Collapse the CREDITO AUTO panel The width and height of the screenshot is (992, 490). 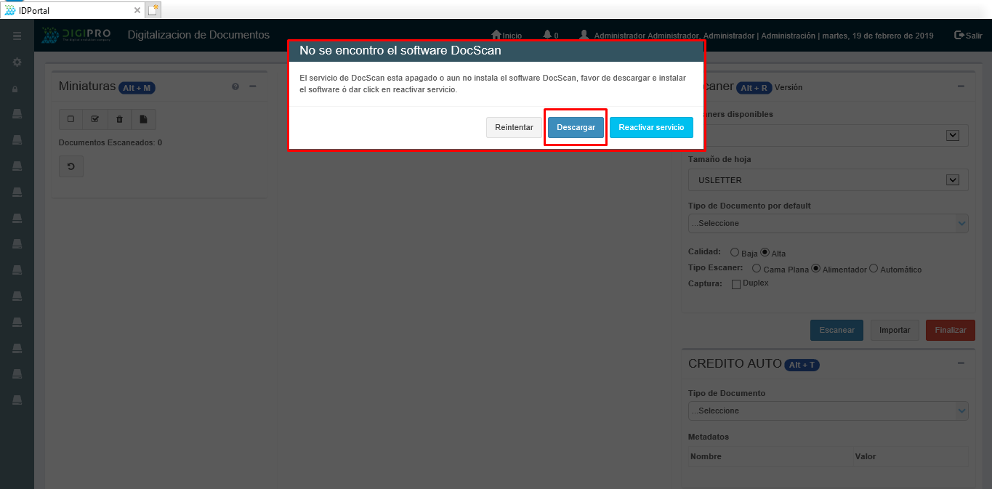click(x=960, y=363)
